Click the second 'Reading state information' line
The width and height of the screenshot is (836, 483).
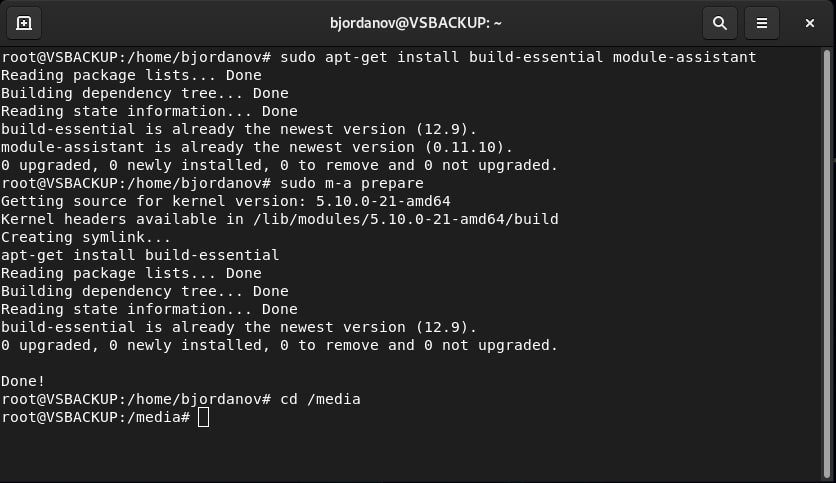[149, 309]
